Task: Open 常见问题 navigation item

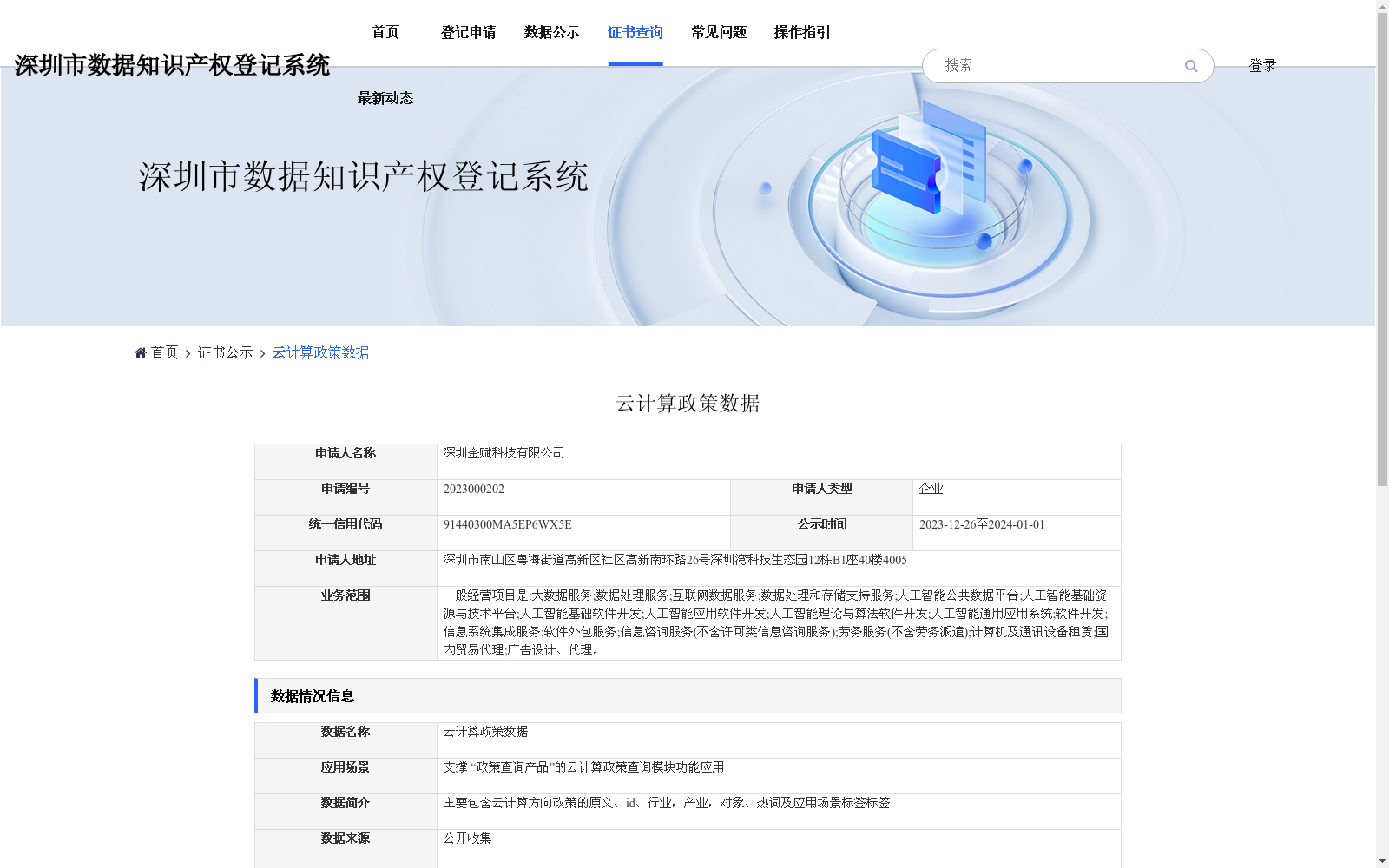Action: tap(719, 32)
